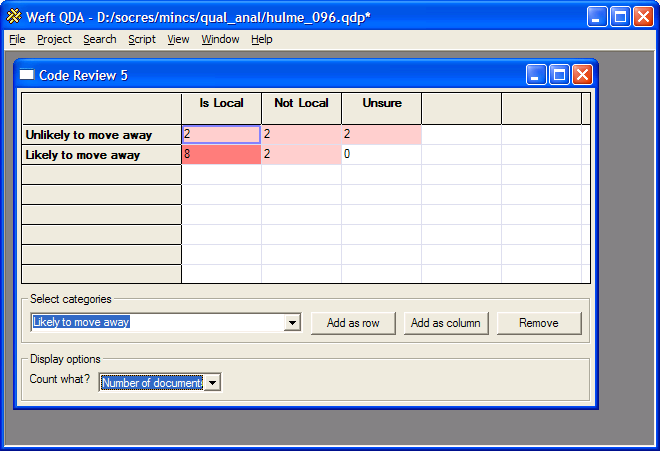Open the Help menu
660x451 pixels.
click(261, 39)
